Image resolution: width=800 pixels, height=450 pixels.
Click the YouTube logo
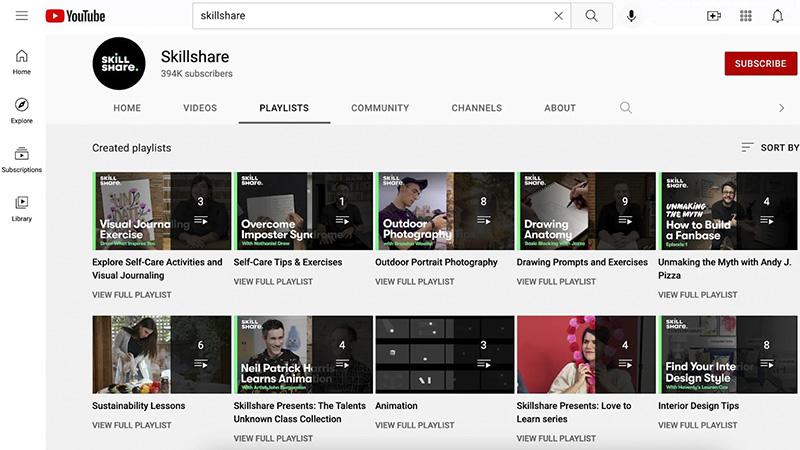point(76,16)
